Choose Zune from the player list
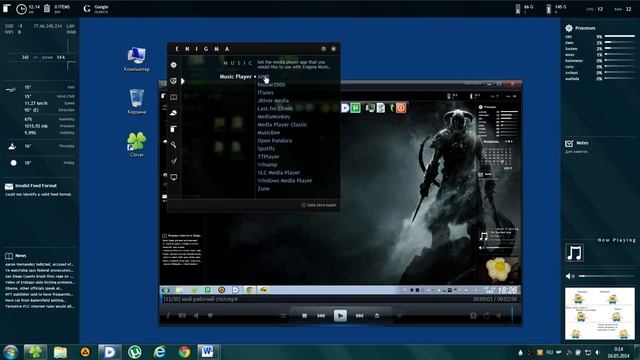The width and height of the screenshot is (640, 360). [x=263, y=189]
